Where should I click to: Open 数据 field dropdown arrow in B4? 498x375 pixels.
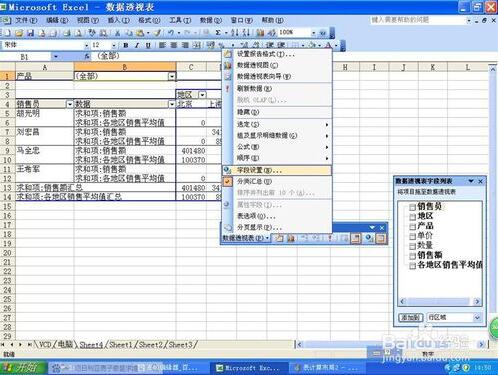[x=171, y=104]
